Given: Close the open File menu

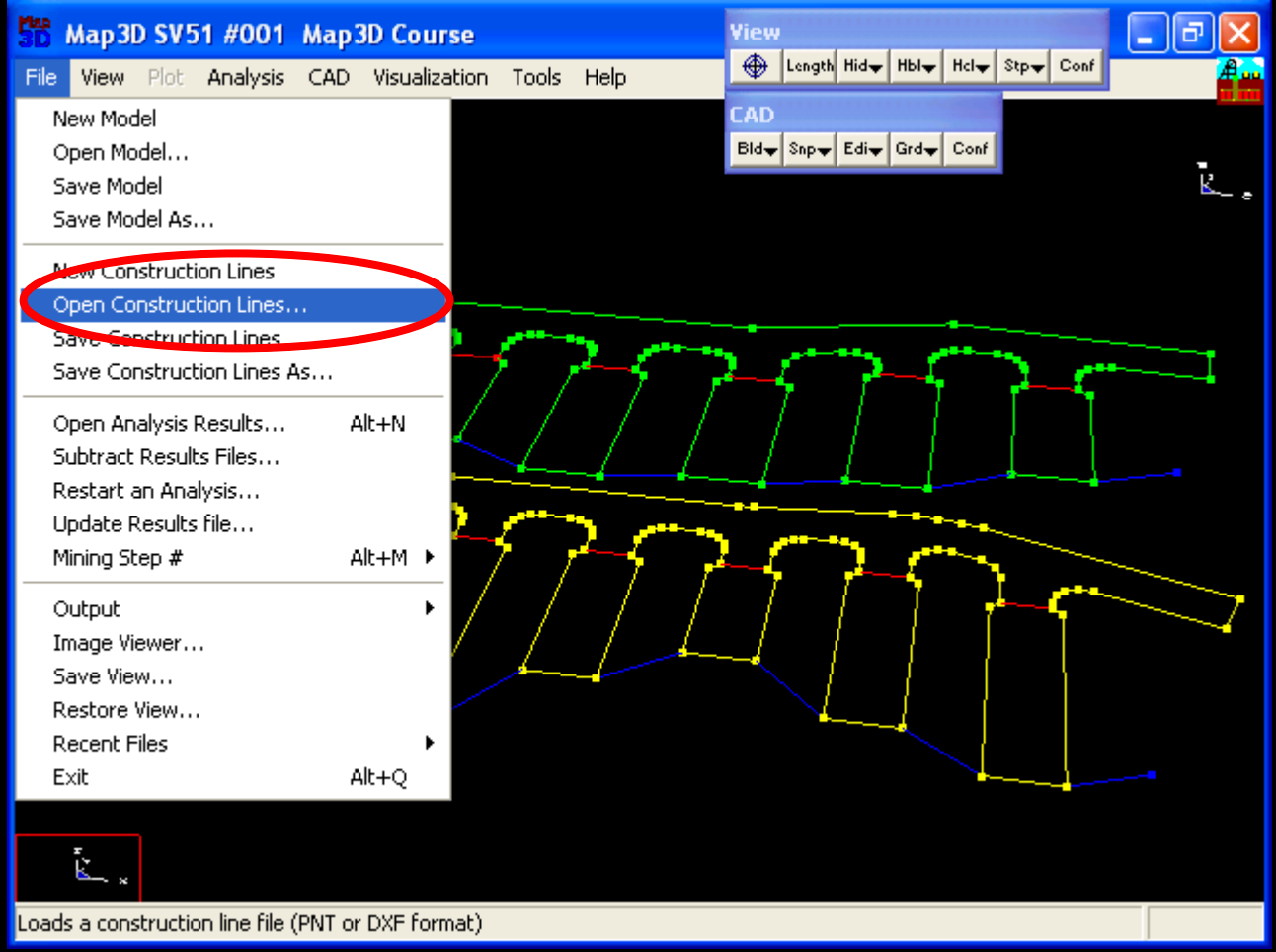Looking at the screenshot, I should pyautogui.click(x=41, y=77).
